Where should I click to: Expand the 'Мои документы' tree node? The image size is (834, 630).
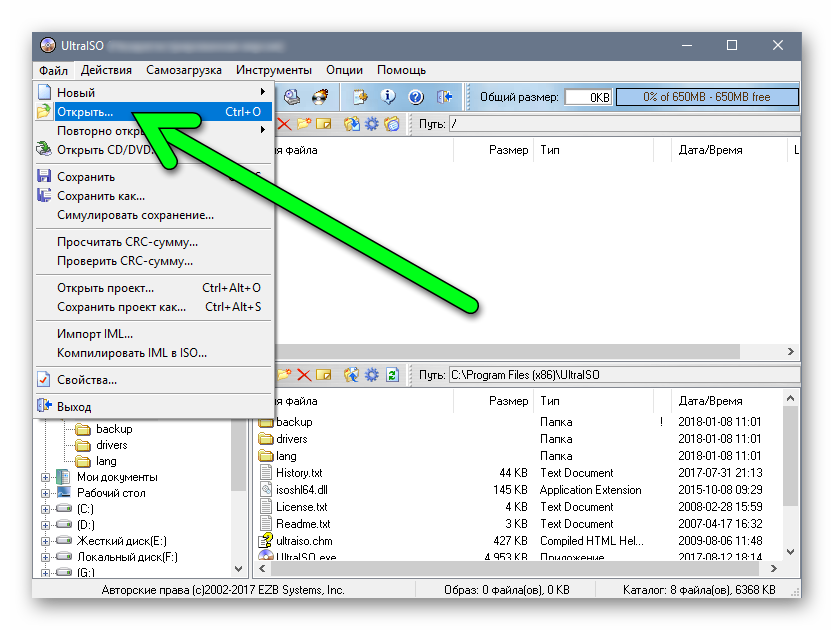pos(45,478)
